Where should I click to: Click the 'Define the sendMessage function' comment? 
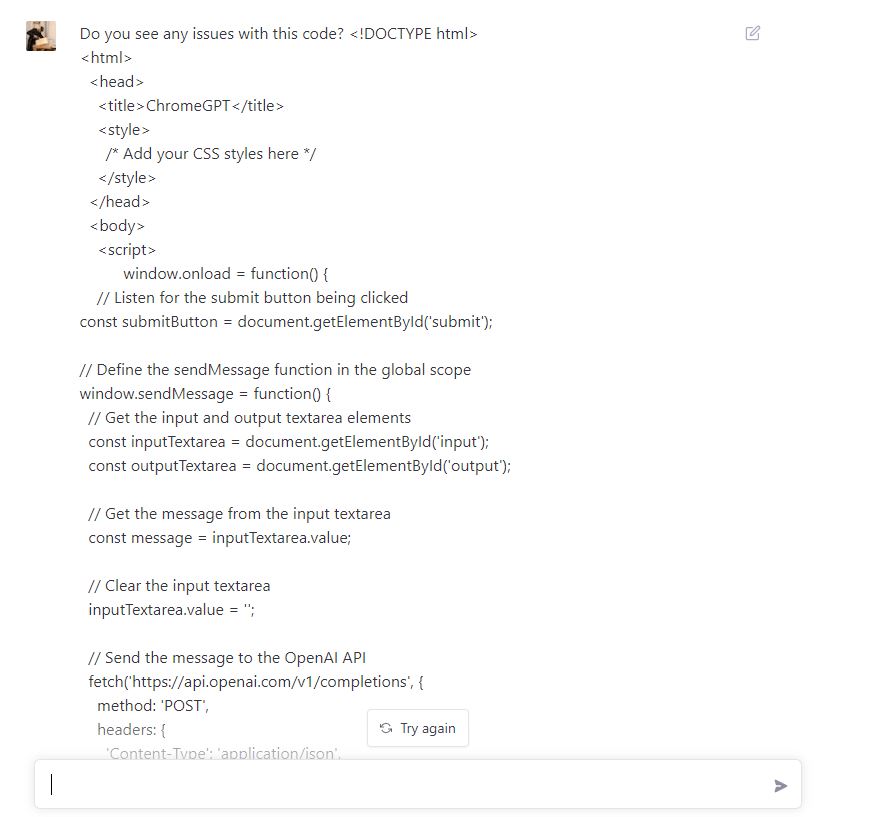pos(275,370)
